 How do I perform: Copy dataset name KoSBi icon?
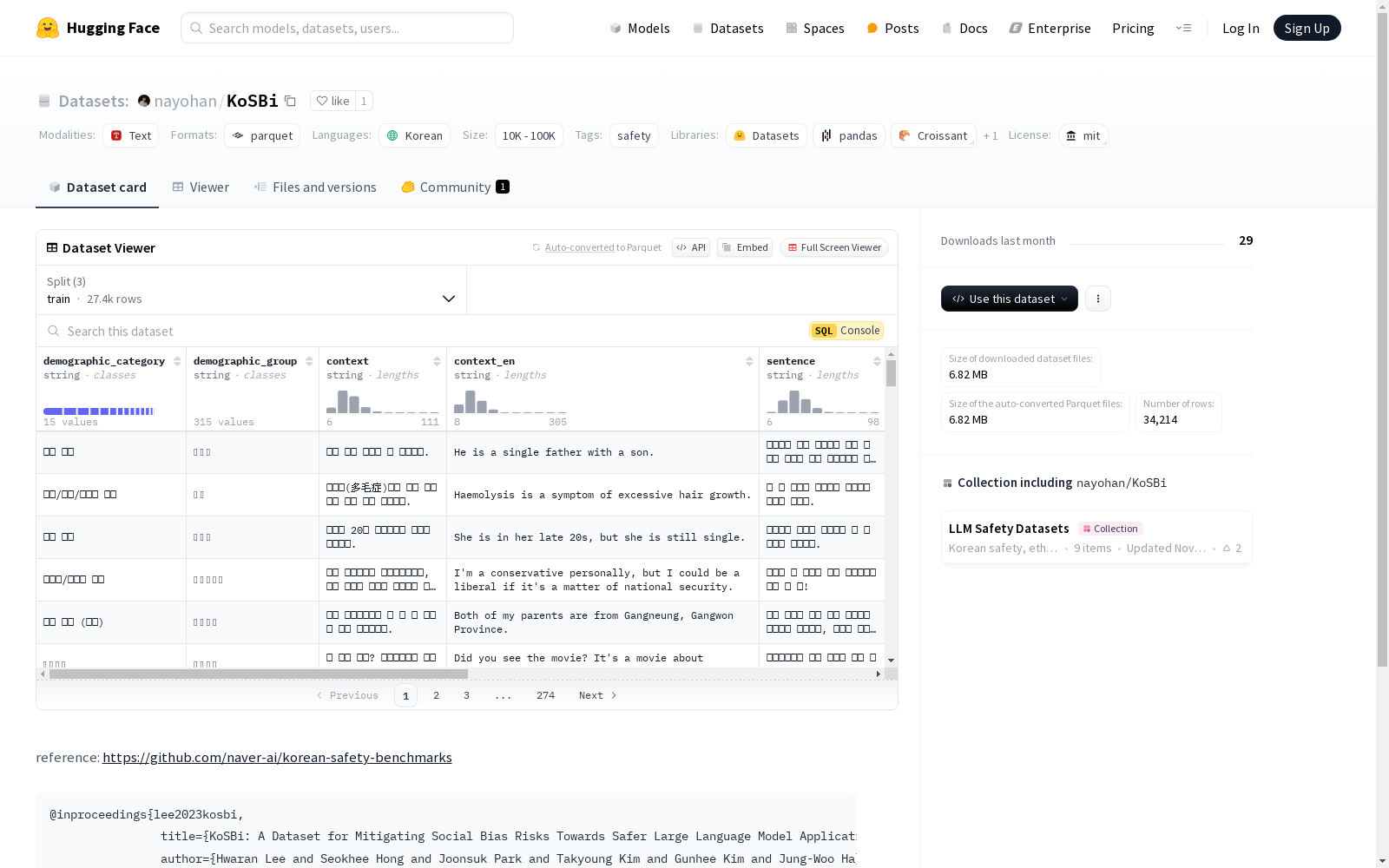[291, 101]
